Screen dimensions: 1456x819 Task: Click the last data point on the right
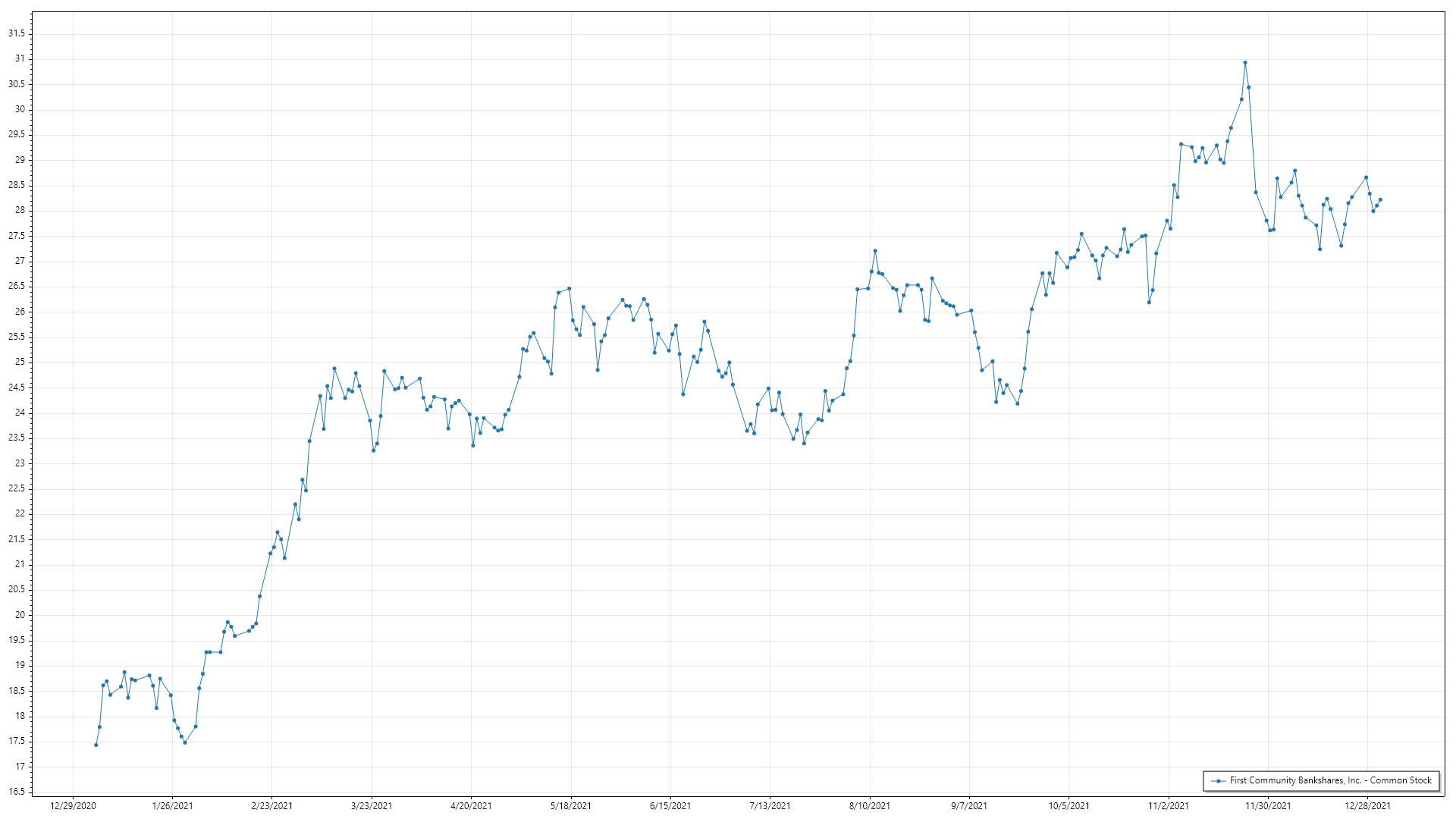click(x=1380, y=200)
